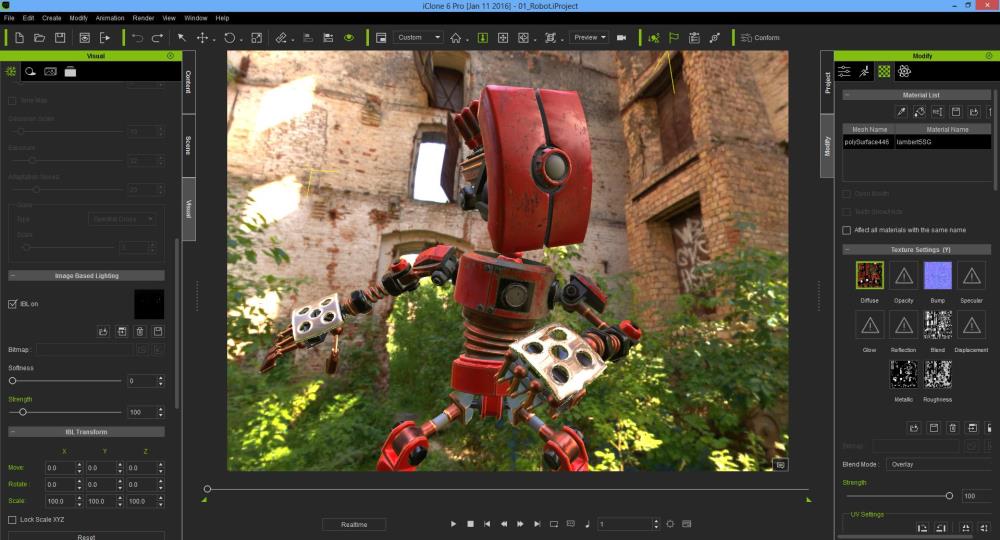Click the Save Project toolbar icon
Screen dimensions: 1000x540
tap(60, 38)
